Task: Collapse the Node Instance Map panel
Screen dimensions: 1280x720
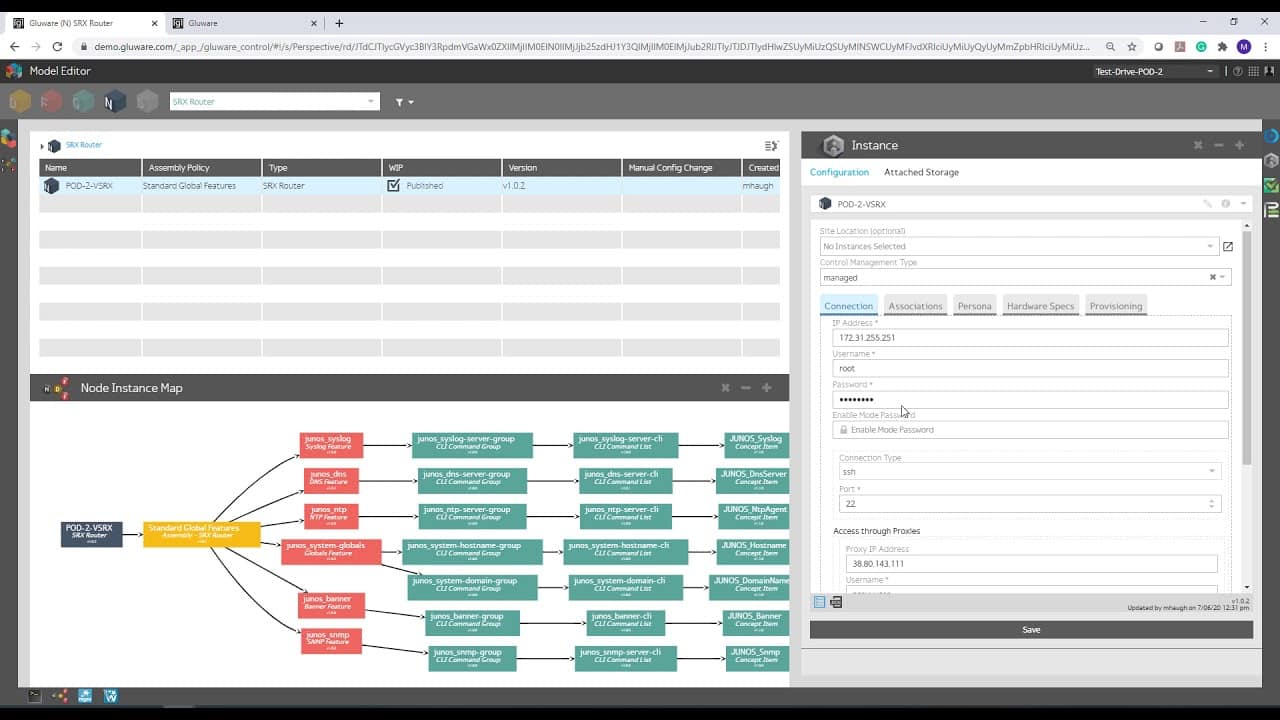Action: tap(746, 388)
